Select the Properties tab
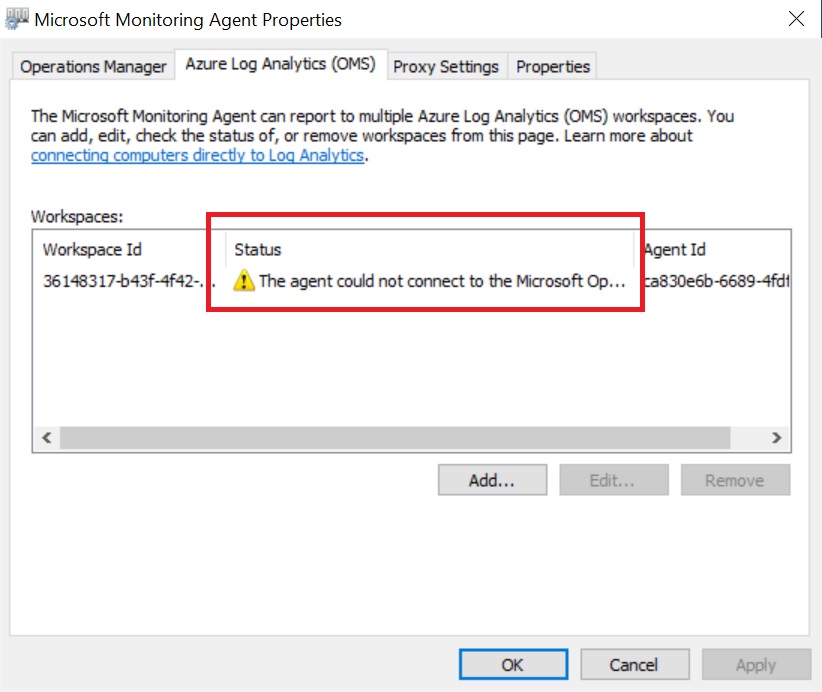 pos(552,66)
